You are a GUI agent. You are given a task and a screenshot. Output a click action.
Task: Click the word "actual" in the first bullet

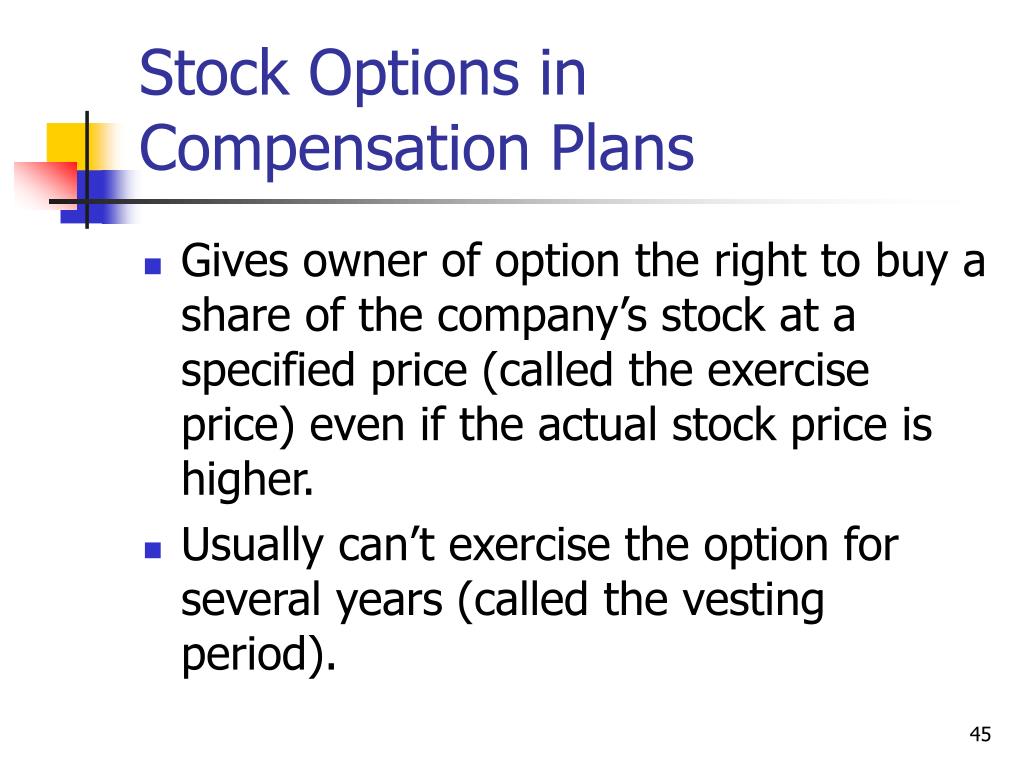tap(597, 424)
